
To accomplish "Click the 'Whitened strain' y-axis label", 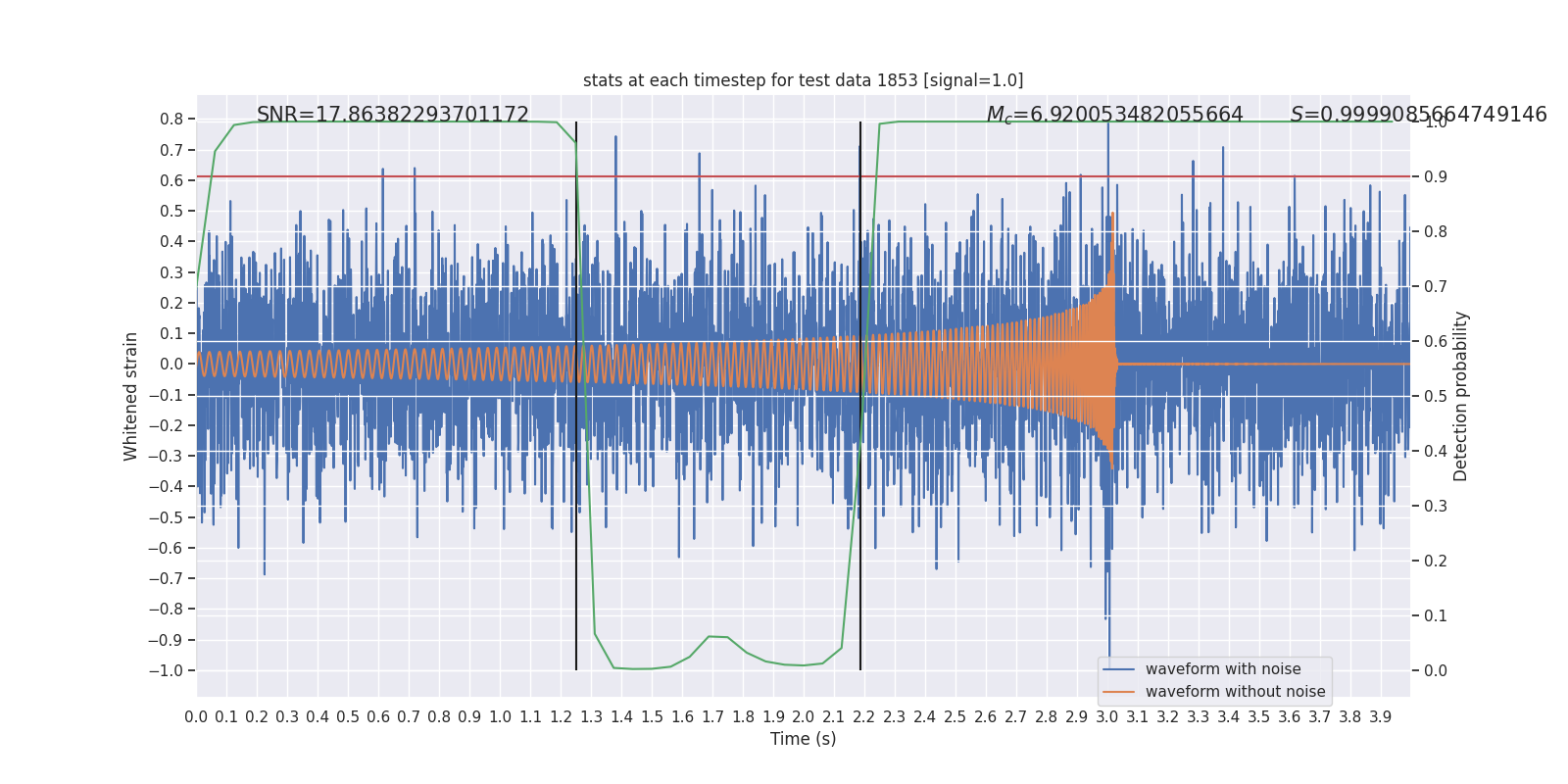I will (x=130, y=396).
